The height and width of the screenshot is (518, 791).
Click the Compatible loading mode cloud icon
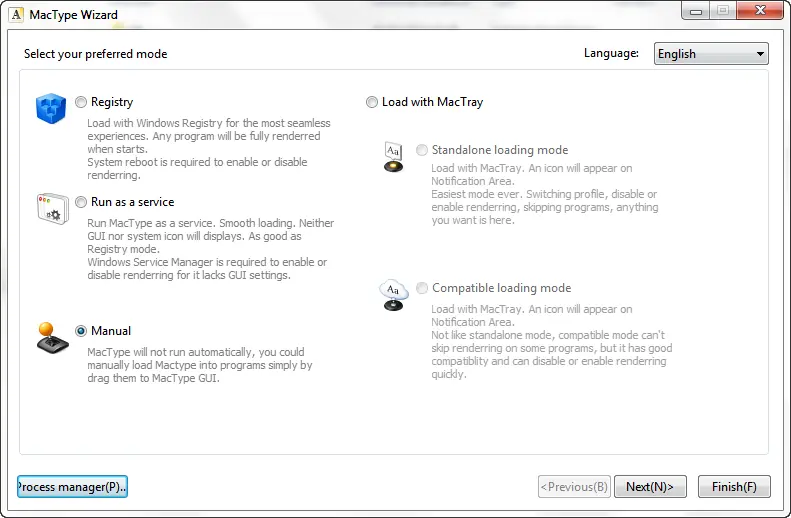(x=393, y=295)
